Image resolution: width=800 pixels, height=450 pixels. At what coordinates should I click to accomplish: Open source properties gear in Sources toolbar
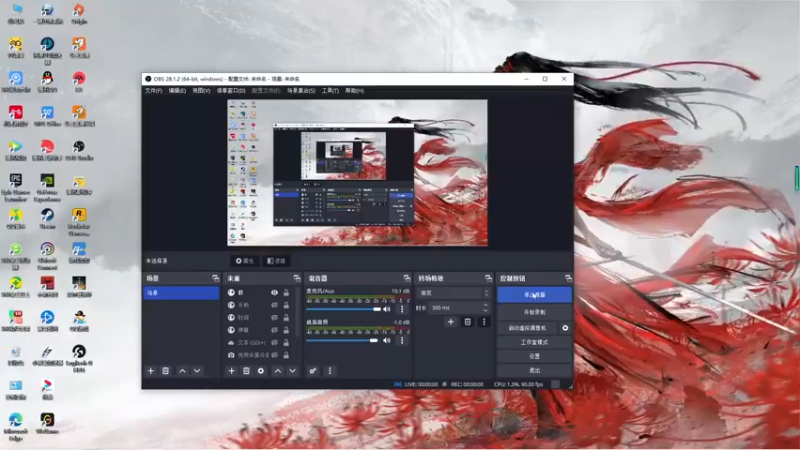pyautogui.click(x=261, y=371)
